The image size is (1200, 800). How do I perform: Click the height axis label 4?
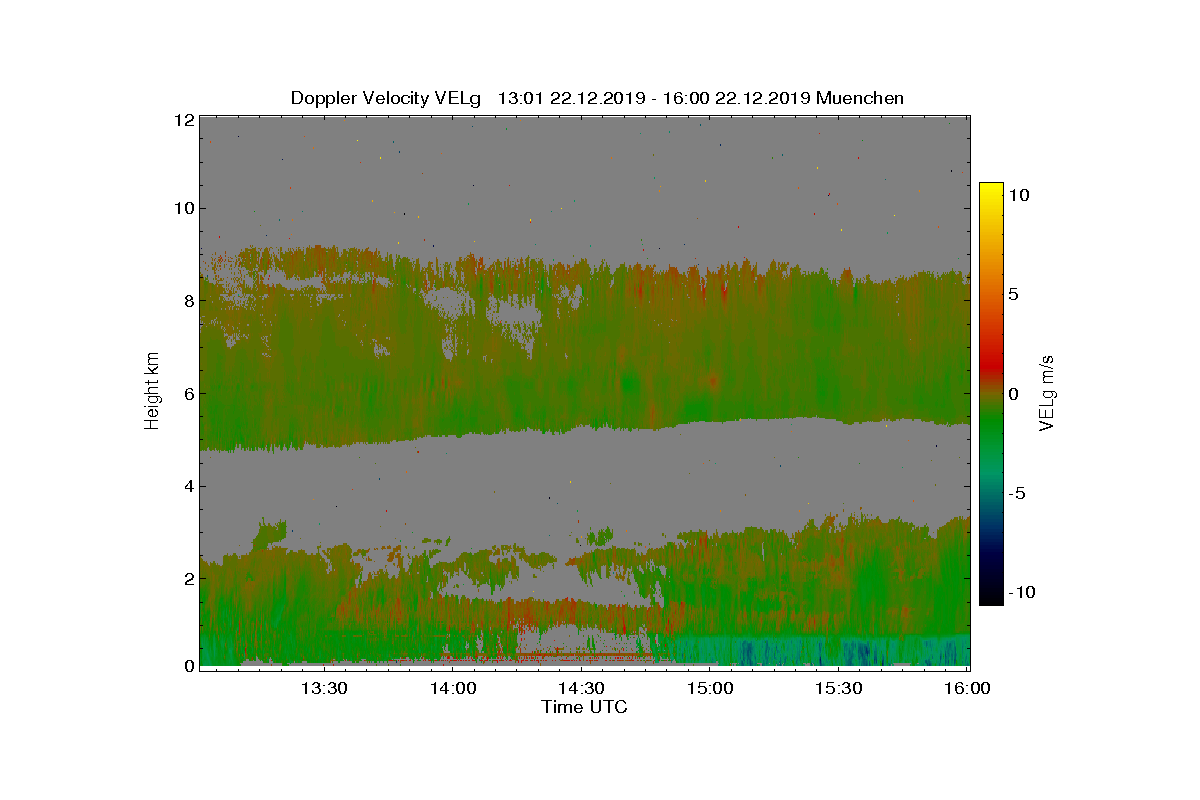click(x=188, y=487)
